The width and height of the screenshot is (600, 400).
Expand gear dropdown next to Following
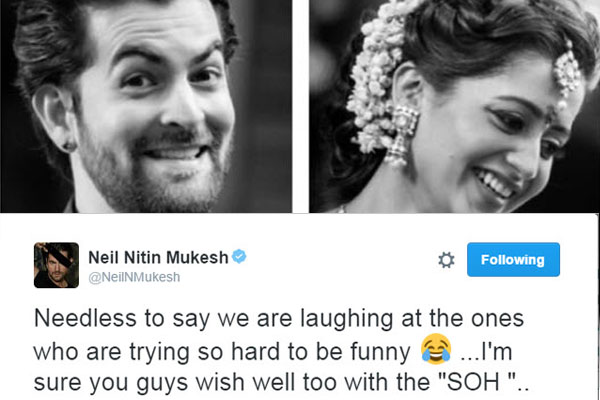click(446, 260)
